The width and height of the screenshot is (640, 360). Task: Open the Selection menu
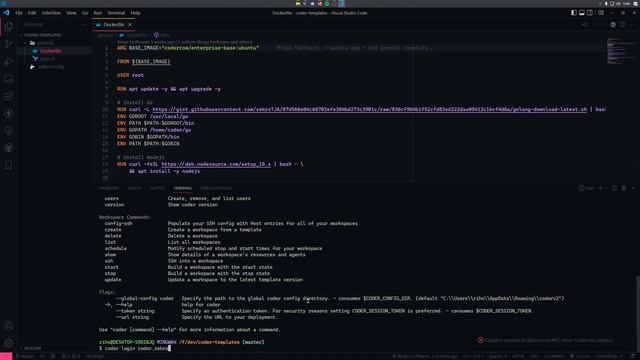click(51, 13)
